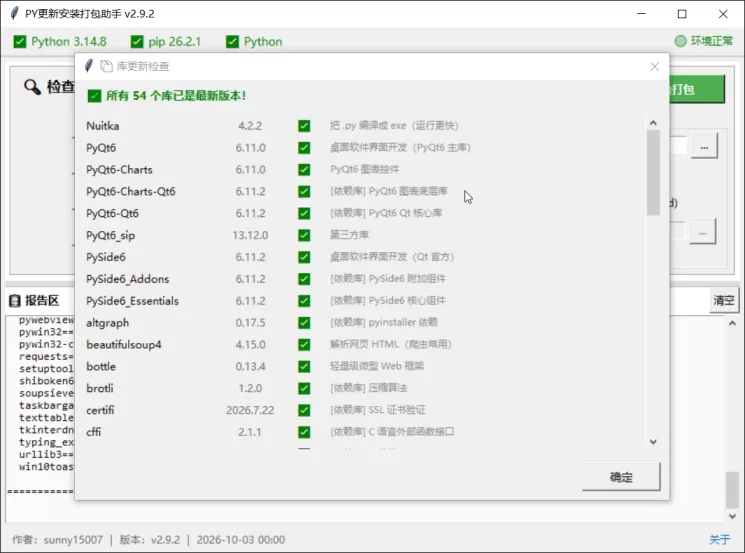Click the report area scrollbar thumb
This screenshot has width=745, height=553.
[x=732, y=490]
